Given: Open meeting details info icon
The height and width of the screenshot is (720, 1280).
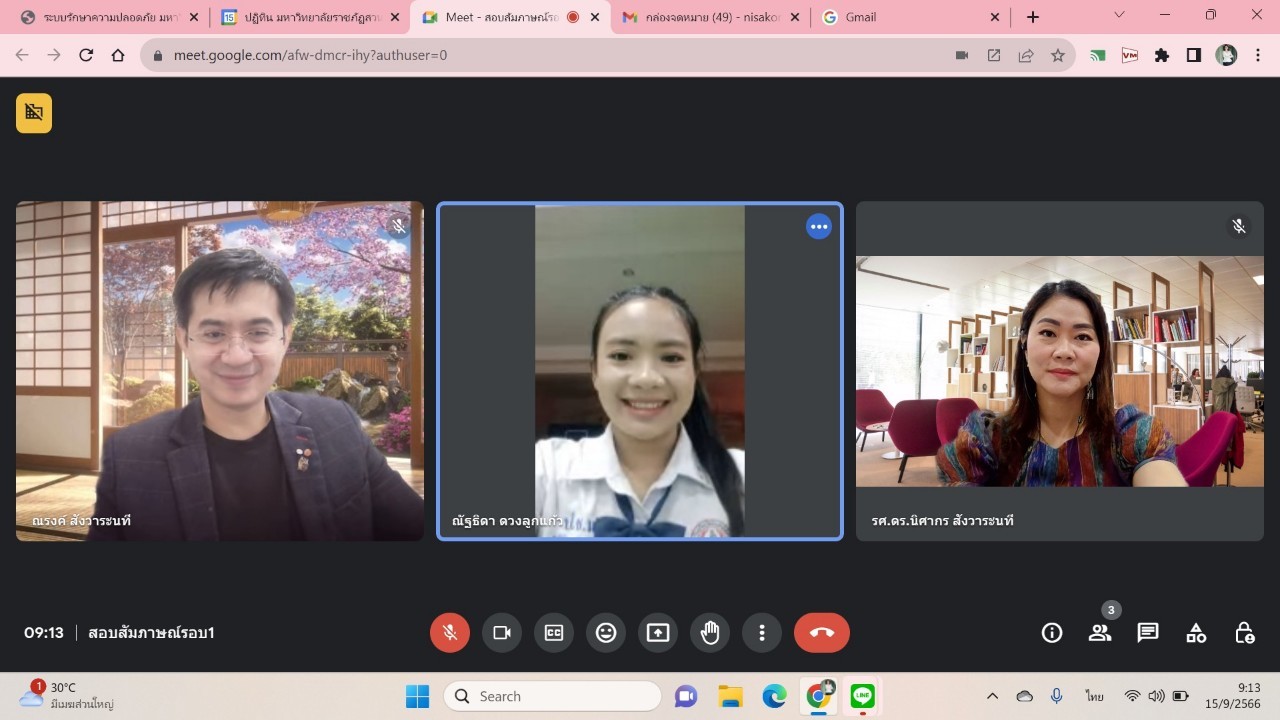Looking at the screenshot, I should pyautogui.click(x=1052, y=633).
